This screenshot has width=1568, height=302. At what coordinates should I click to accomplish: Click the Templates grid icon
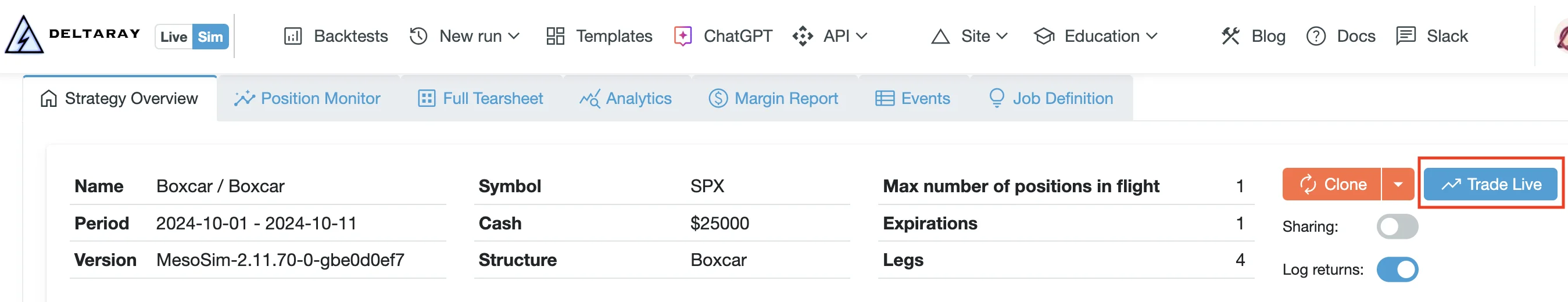[x=555, y=37]
